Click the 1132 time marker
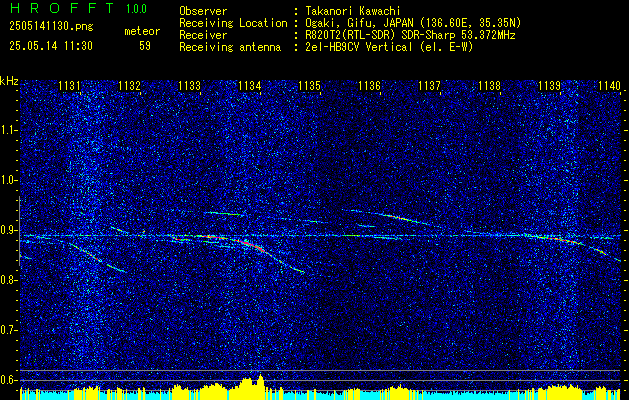 [130, 86]
